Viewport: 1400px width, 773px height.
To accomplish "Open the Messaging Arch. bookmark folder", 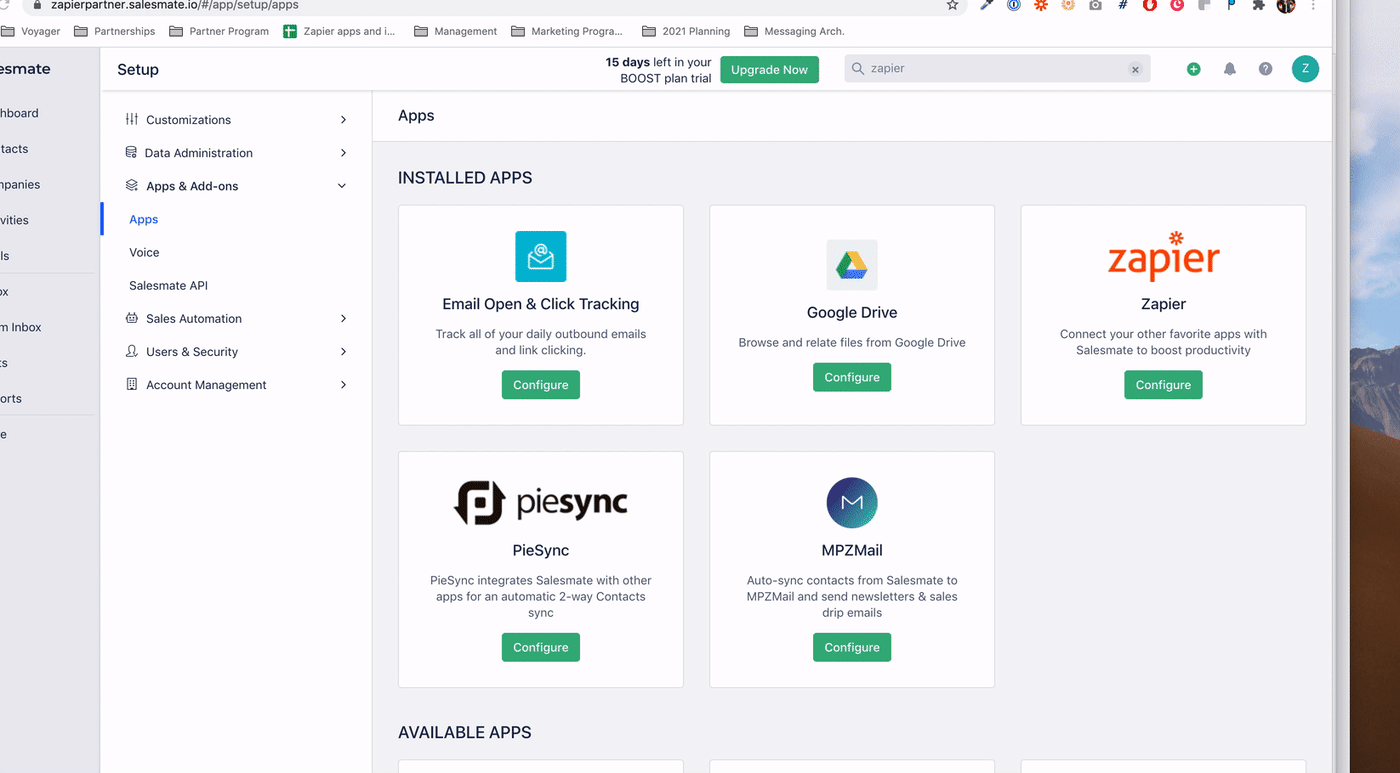I will pos(795,31).
